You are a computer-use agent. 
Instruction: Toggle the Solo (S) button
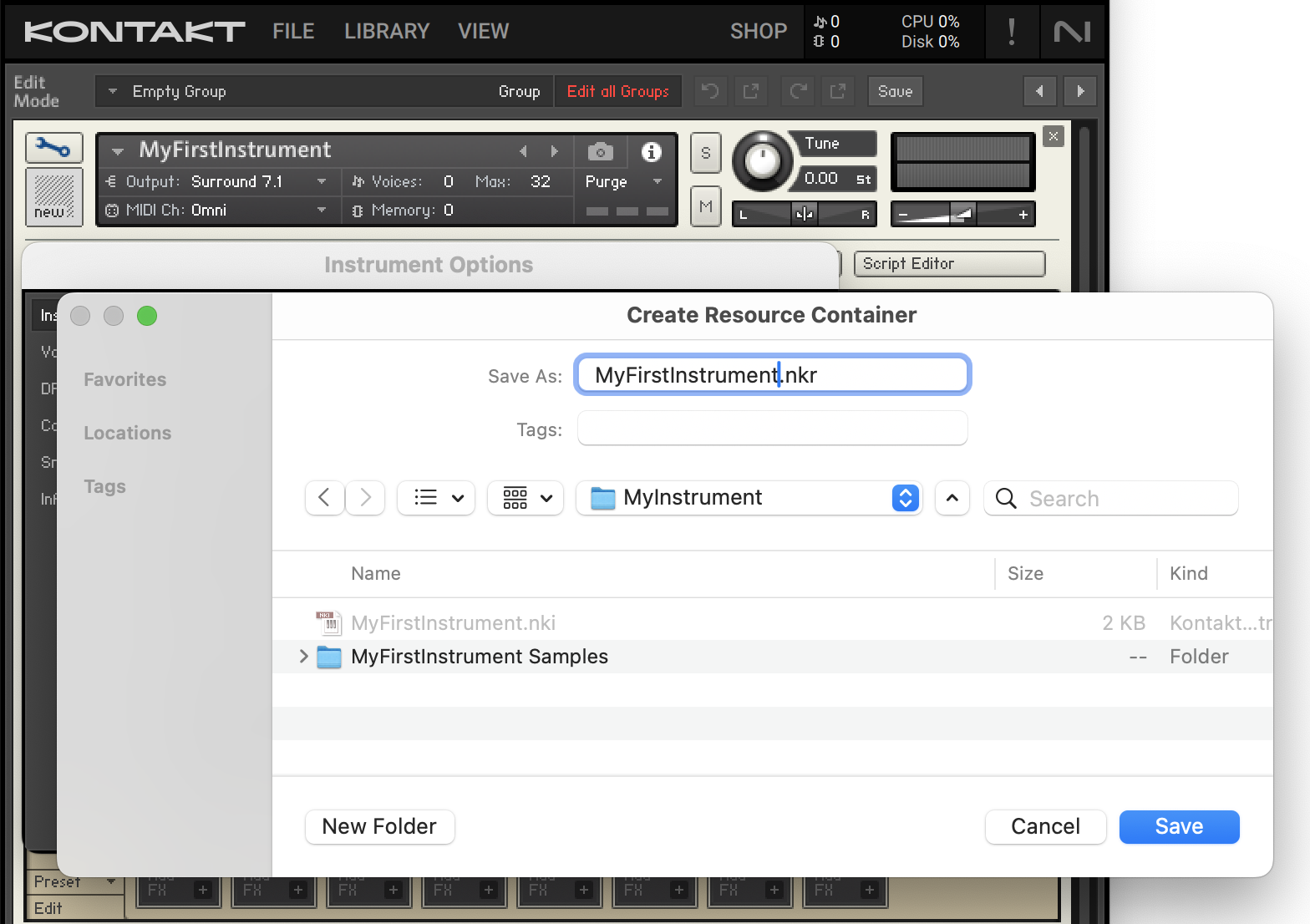click(x=706, y=154)
